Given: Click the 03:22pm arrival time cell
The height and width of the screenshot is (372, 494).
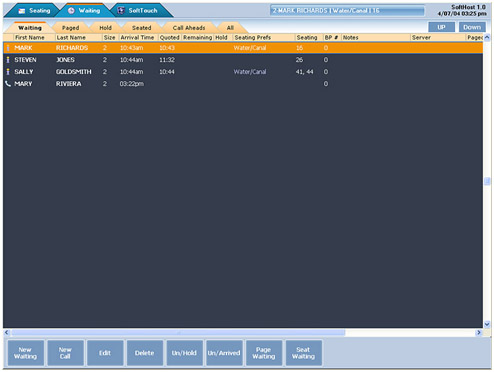Looking at the screenshot, I should (x=132, y=84).
